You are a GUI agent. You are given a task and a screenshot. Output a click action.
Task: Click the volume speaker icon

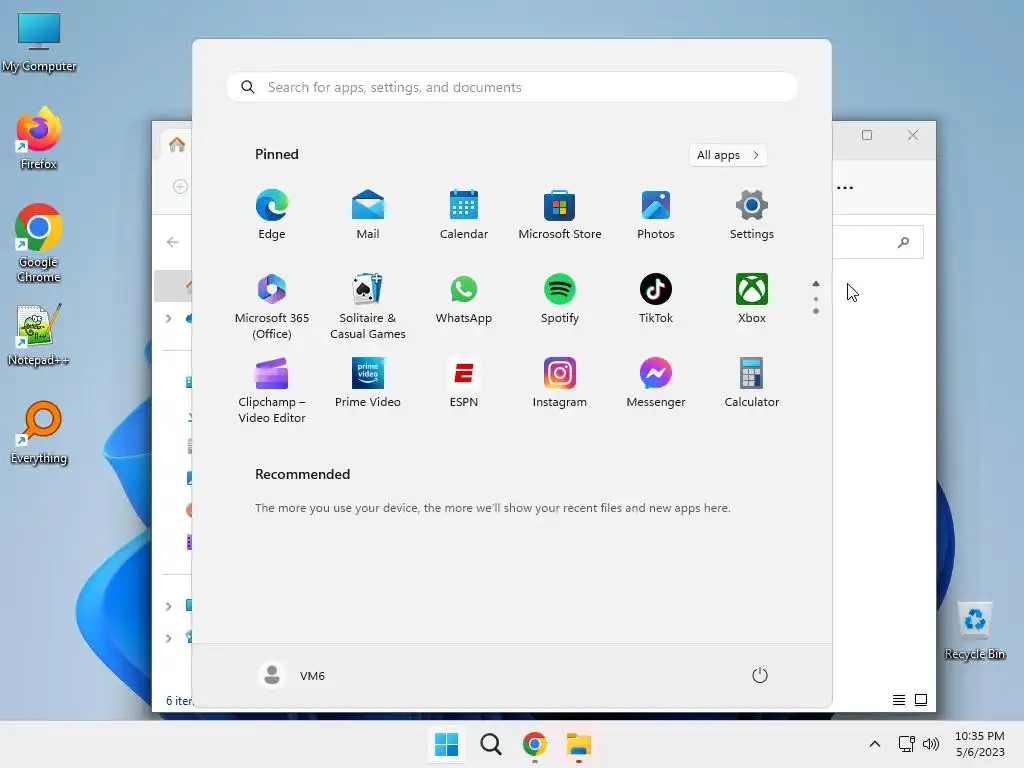pos(931,744)
